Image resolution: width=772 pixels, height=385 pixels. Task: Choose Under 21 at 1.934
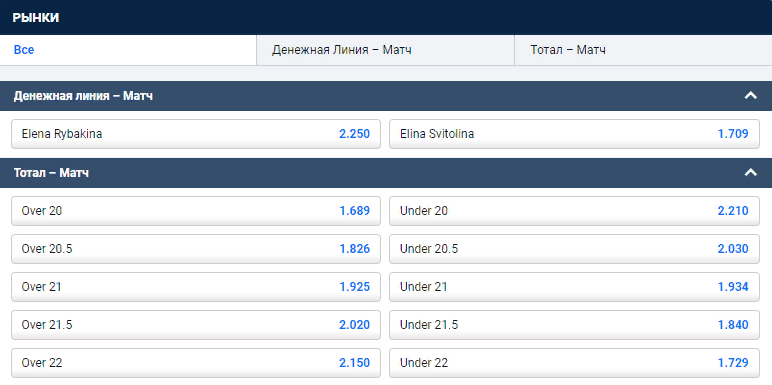[x=574, y=287]
